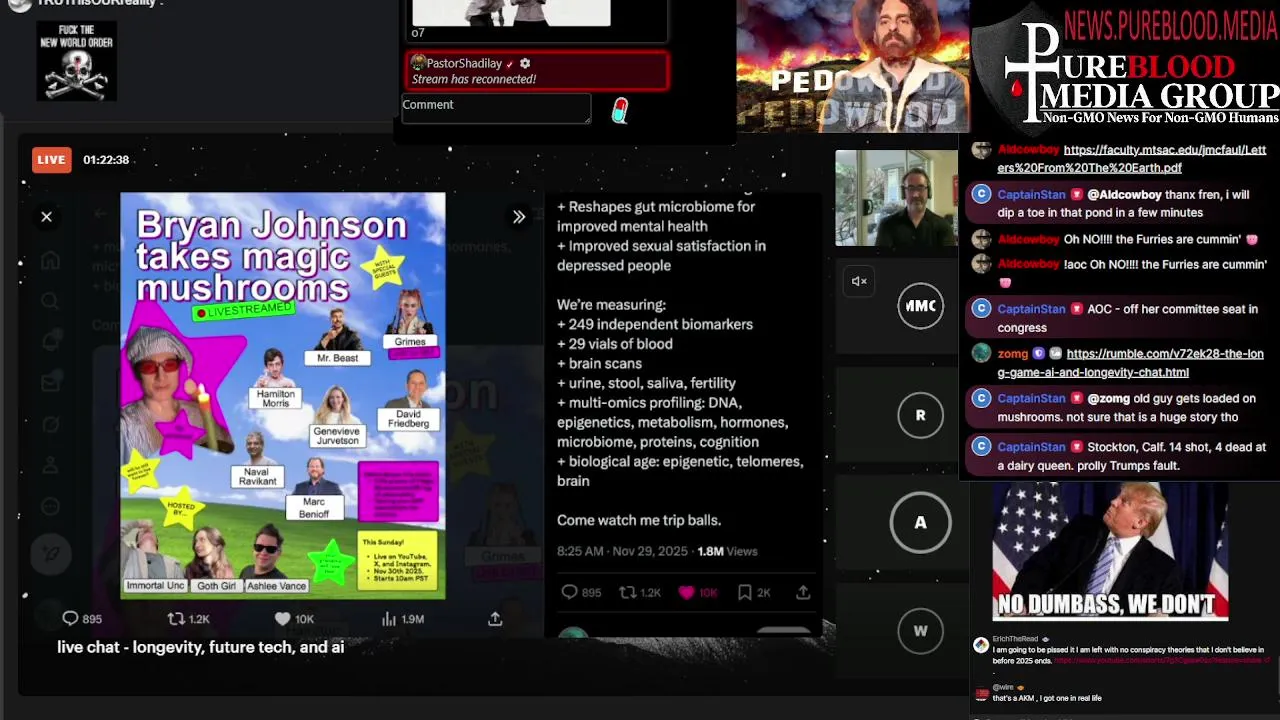
Task: Click the 'Stream has reconnected!' message
Action: [x=474, y=79]
